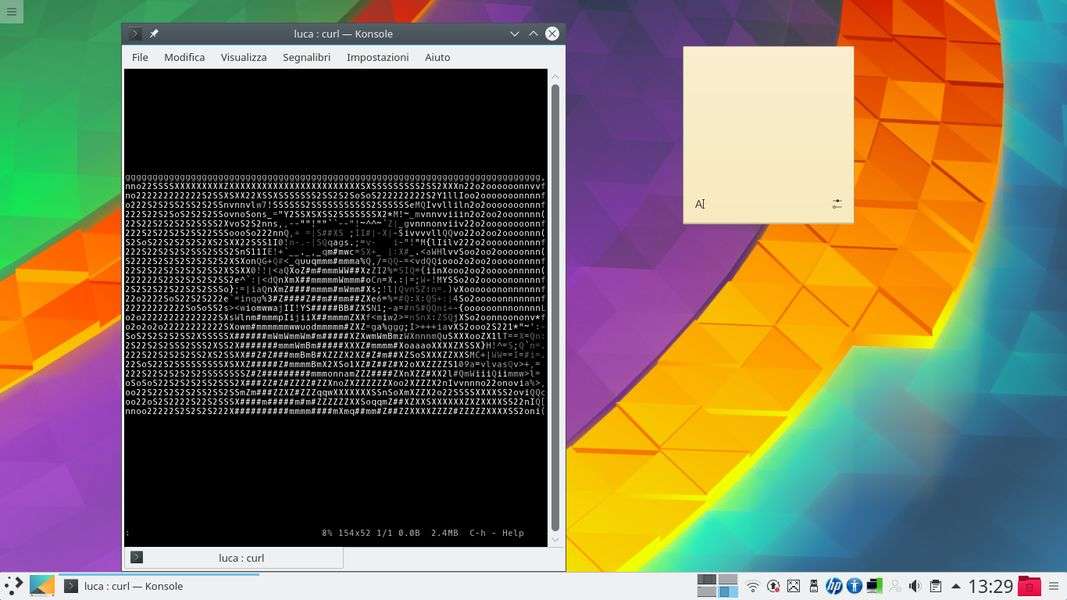
Task: Open the Segnalibri menu
Action: pyautogui.click(x=306, y=58)
